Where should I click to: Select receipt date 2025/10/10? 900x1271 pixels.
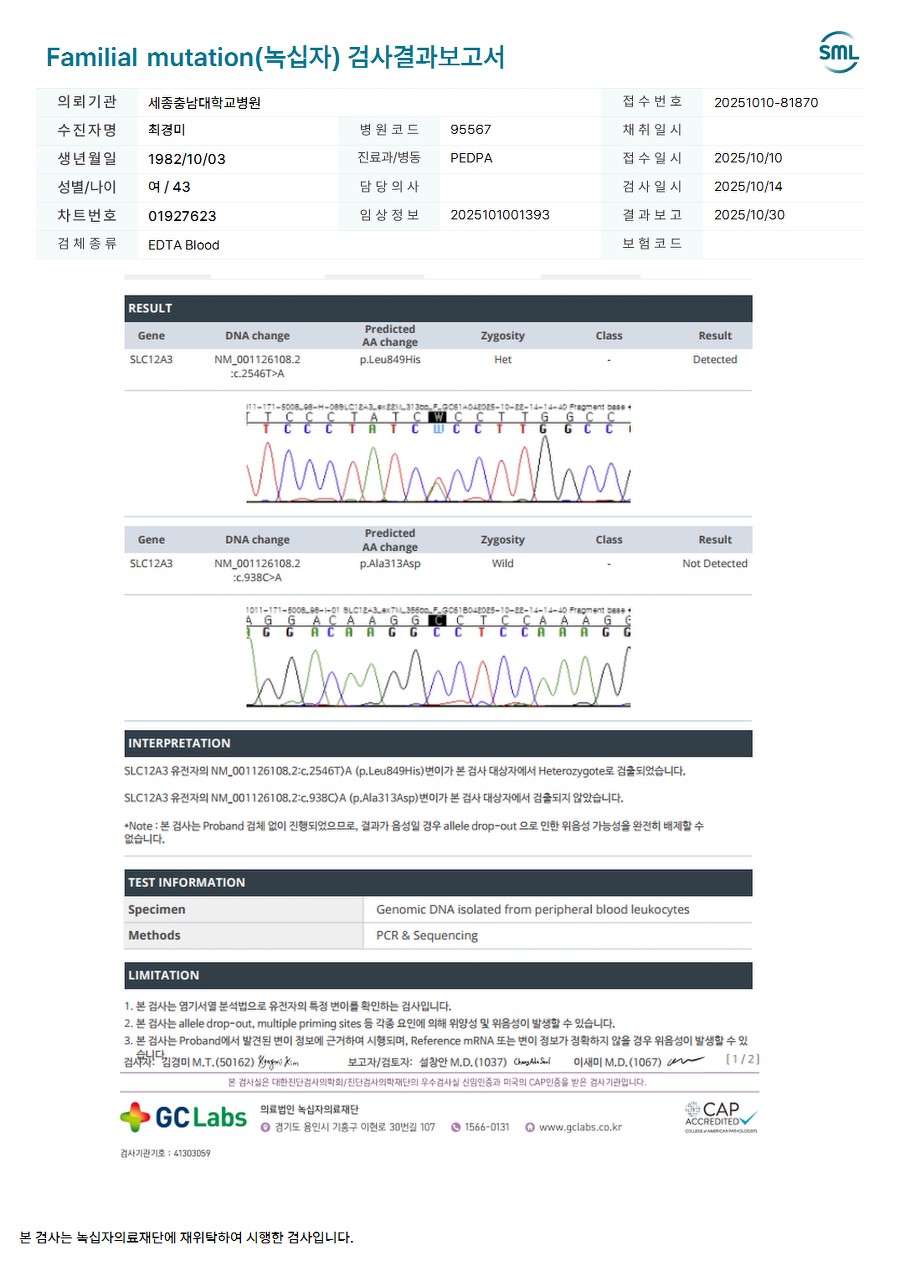[748, 158]
